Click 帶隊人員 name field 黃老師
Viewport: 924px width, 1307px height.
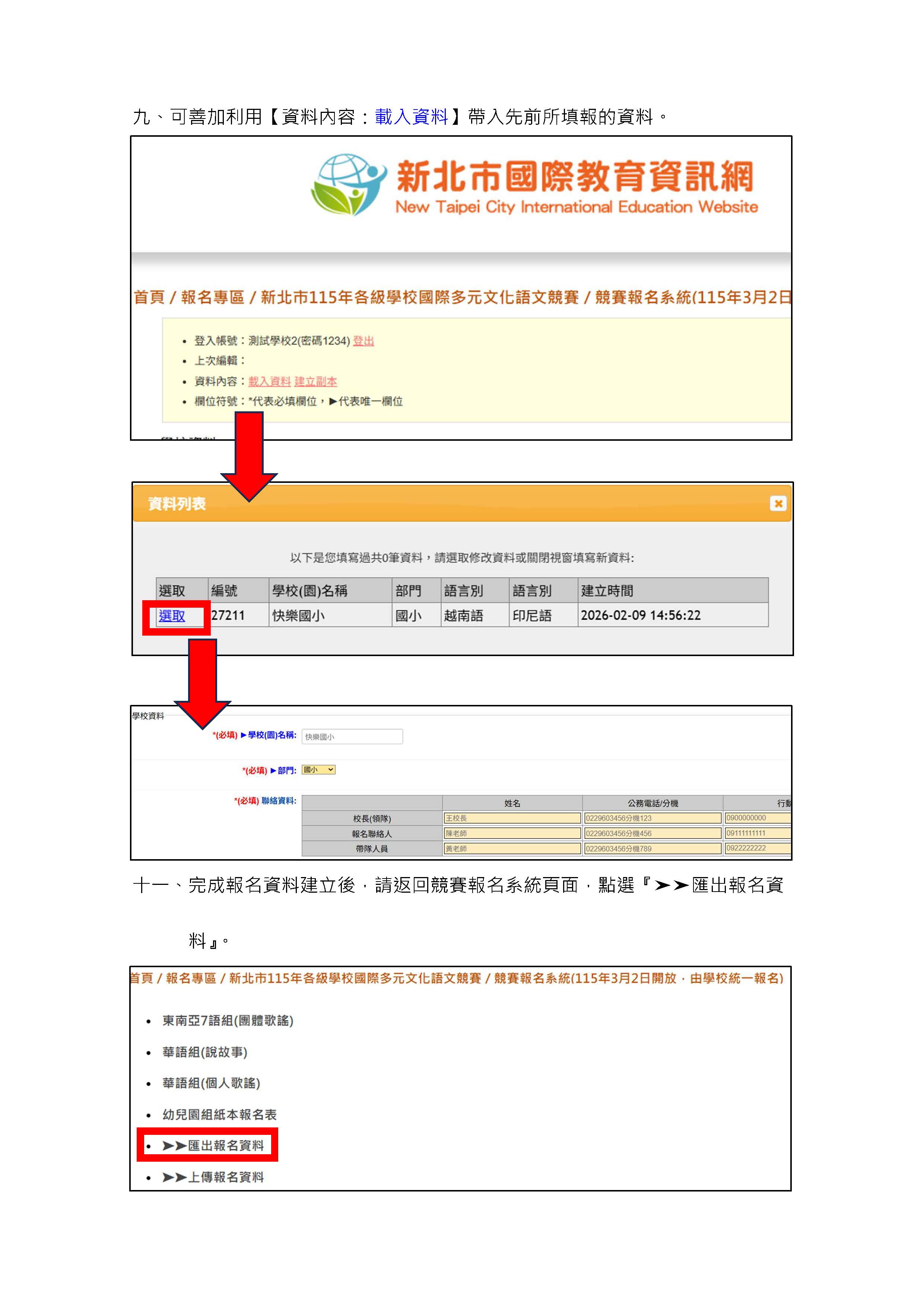coord(511,848)
